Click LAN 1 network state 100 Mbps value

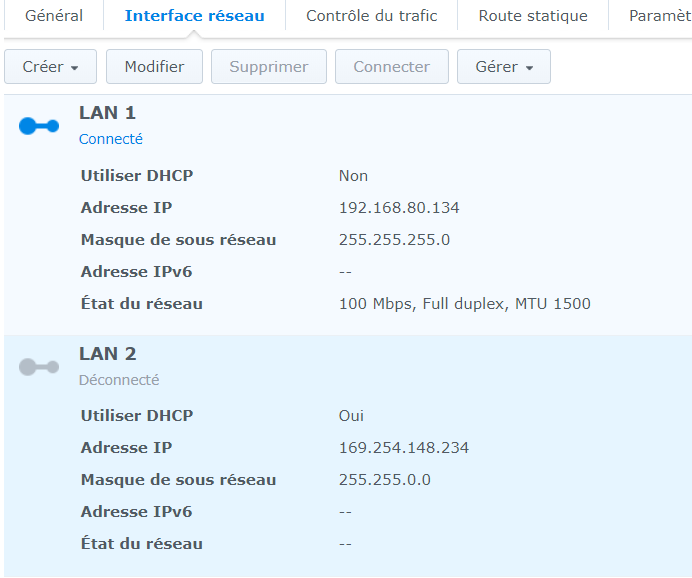pyautogui.click(x=464, y=304)
